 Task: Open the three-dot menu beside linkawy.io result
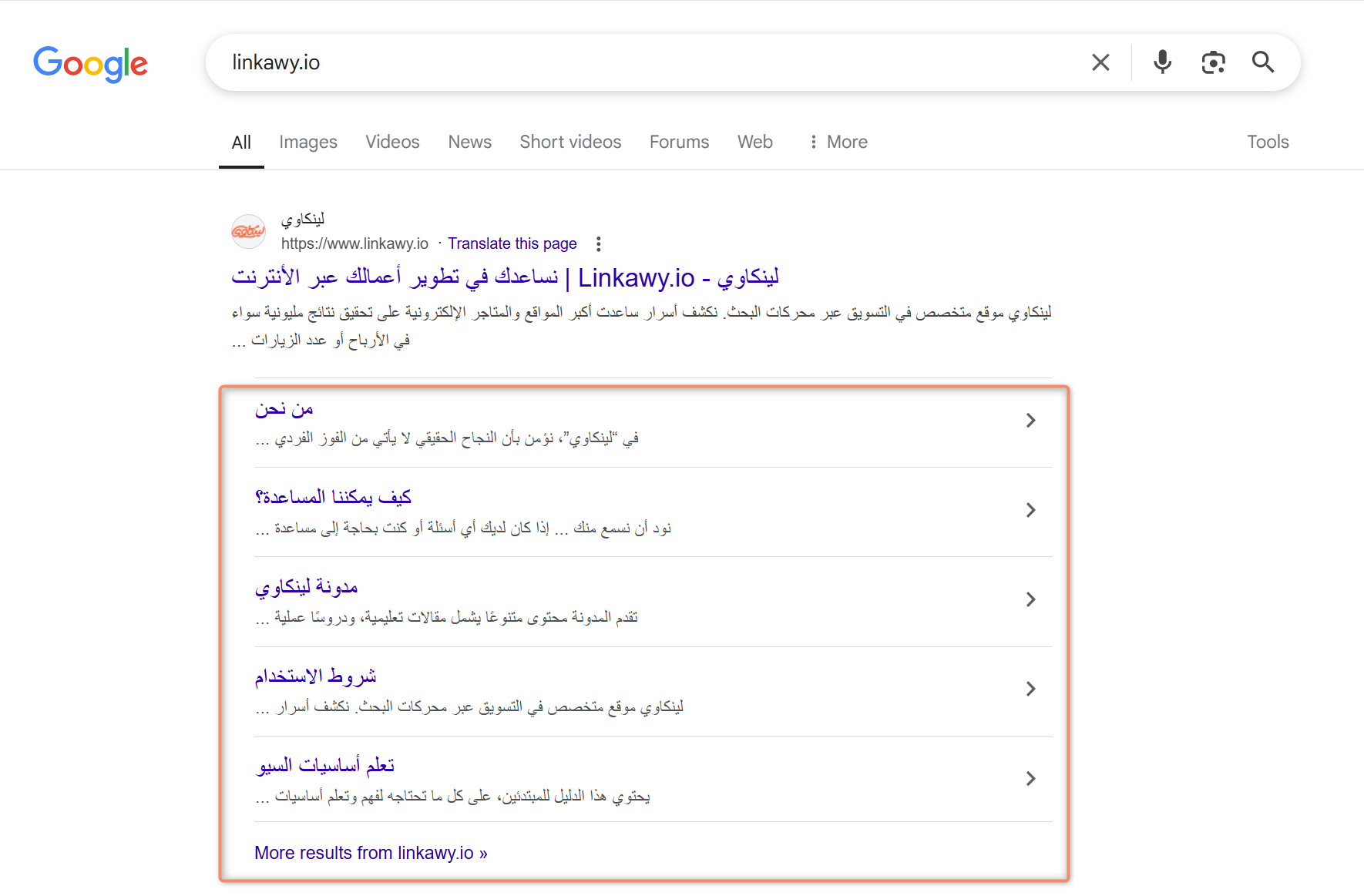coord(599,243)
